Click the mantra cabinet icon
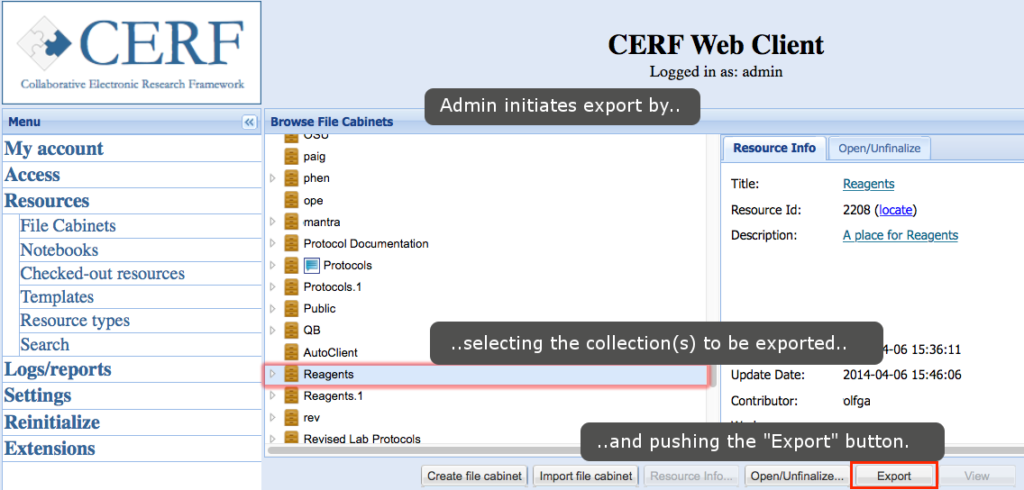This screenshot has width=1024, height=490. pyautogui.click(x=291, y=221)
